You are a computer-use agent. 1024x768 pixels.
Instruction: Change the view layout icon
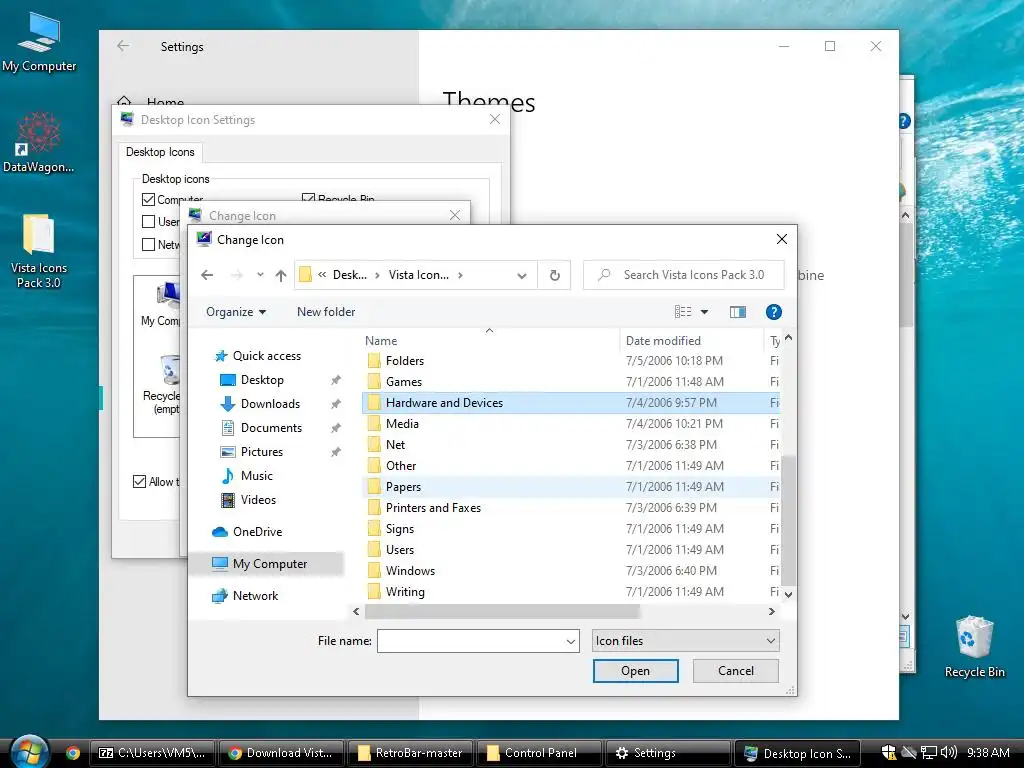tap(682, 312)
